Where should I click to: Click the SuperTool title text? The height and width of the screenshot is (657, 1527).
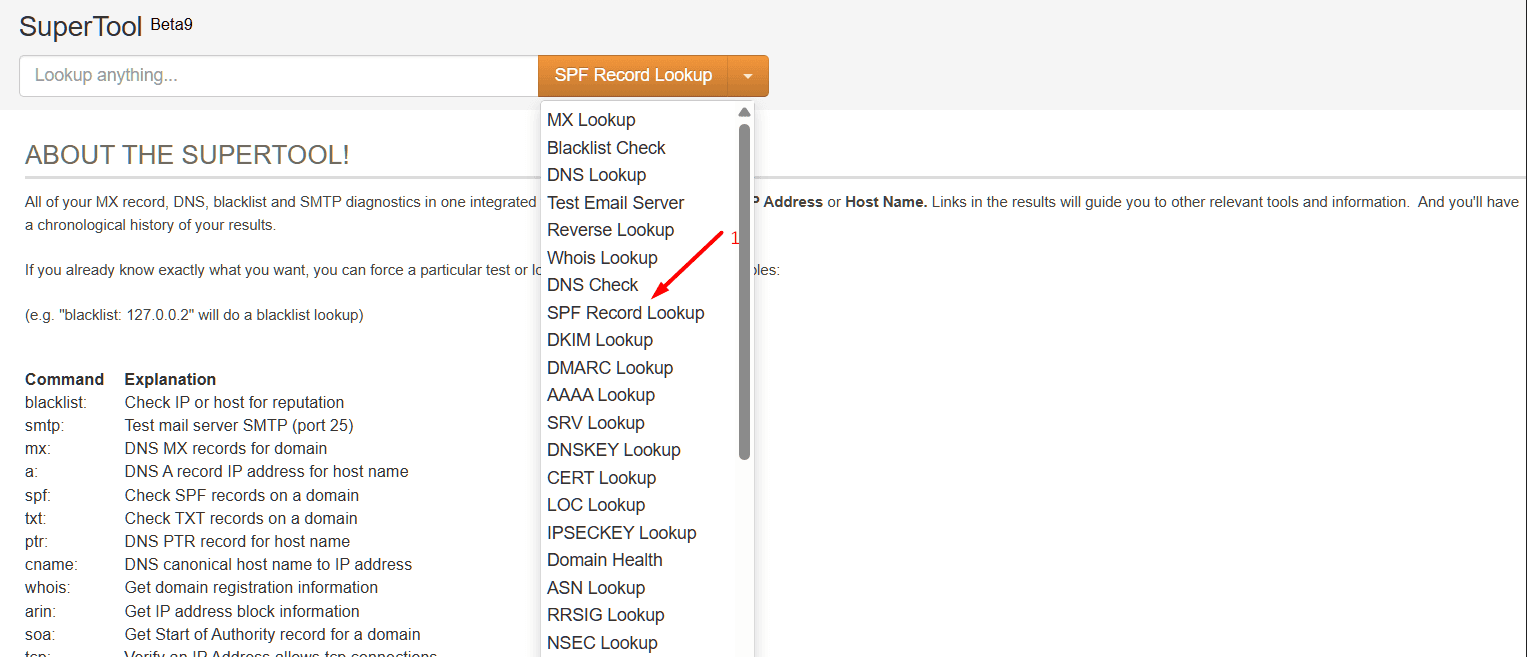click(81, 27)
